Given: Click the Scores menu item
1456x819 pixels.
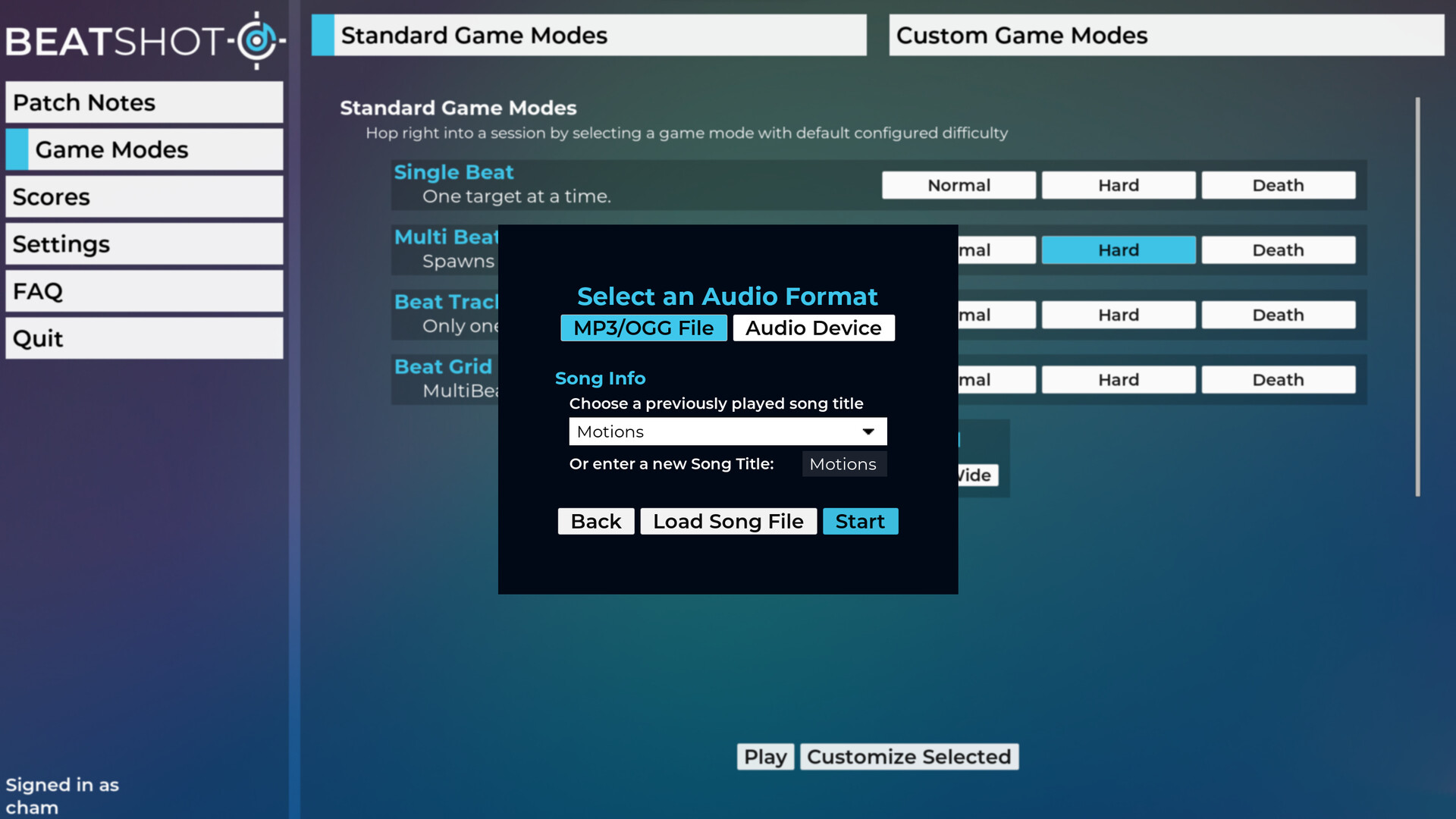Looking at the screenshot, I should (145, 196).
